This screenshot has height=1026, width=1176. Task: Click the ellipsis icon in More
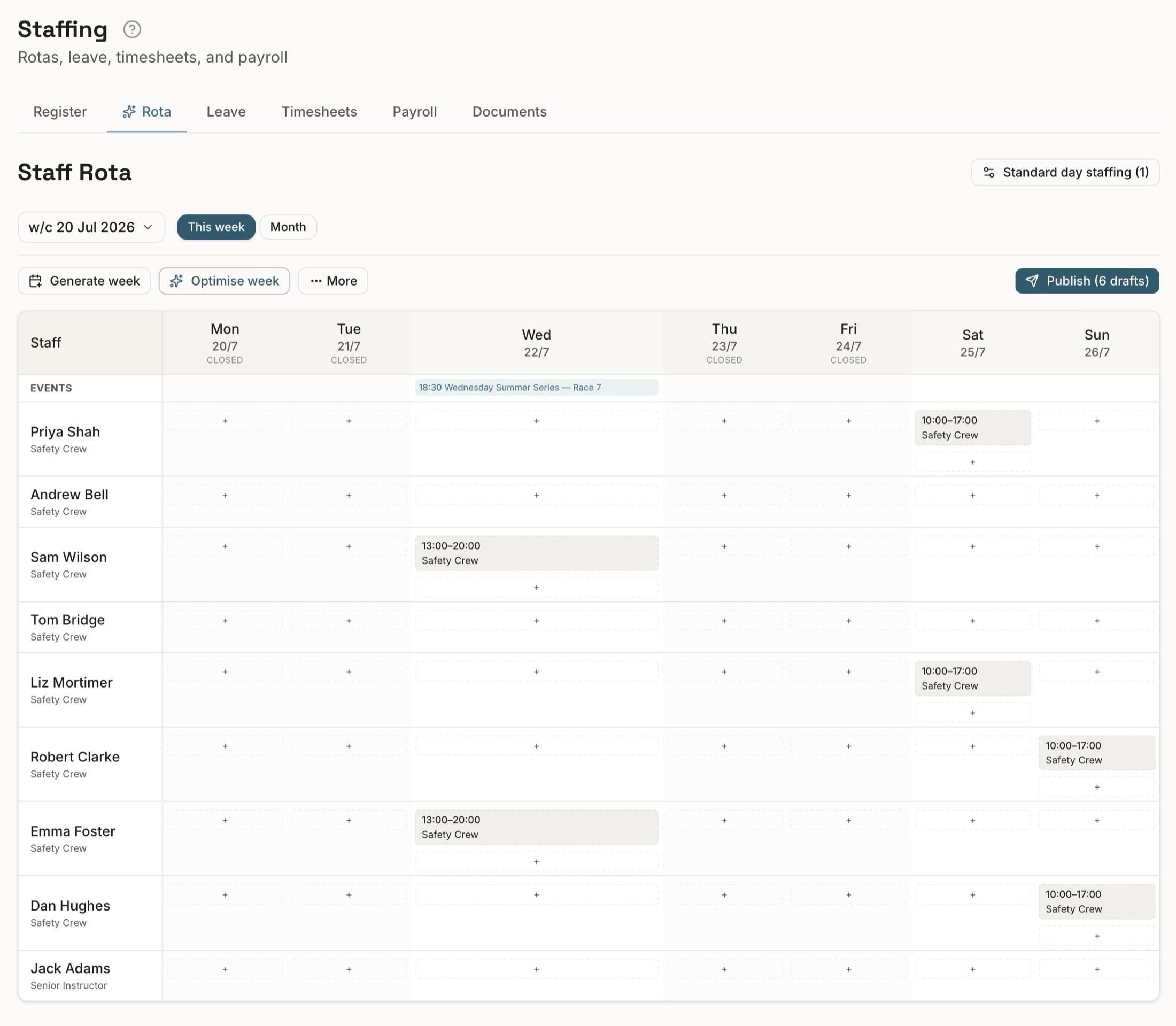click(x=316, y=281)
